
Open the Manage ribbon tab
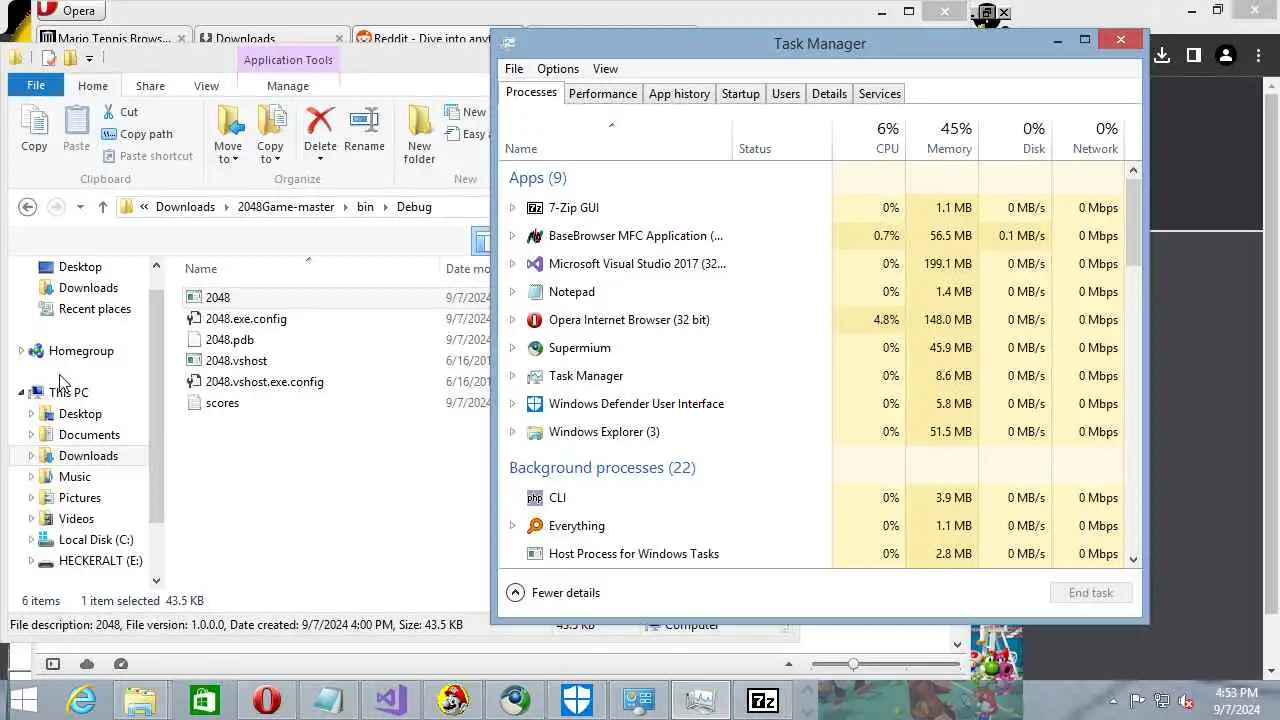[288, 86]
